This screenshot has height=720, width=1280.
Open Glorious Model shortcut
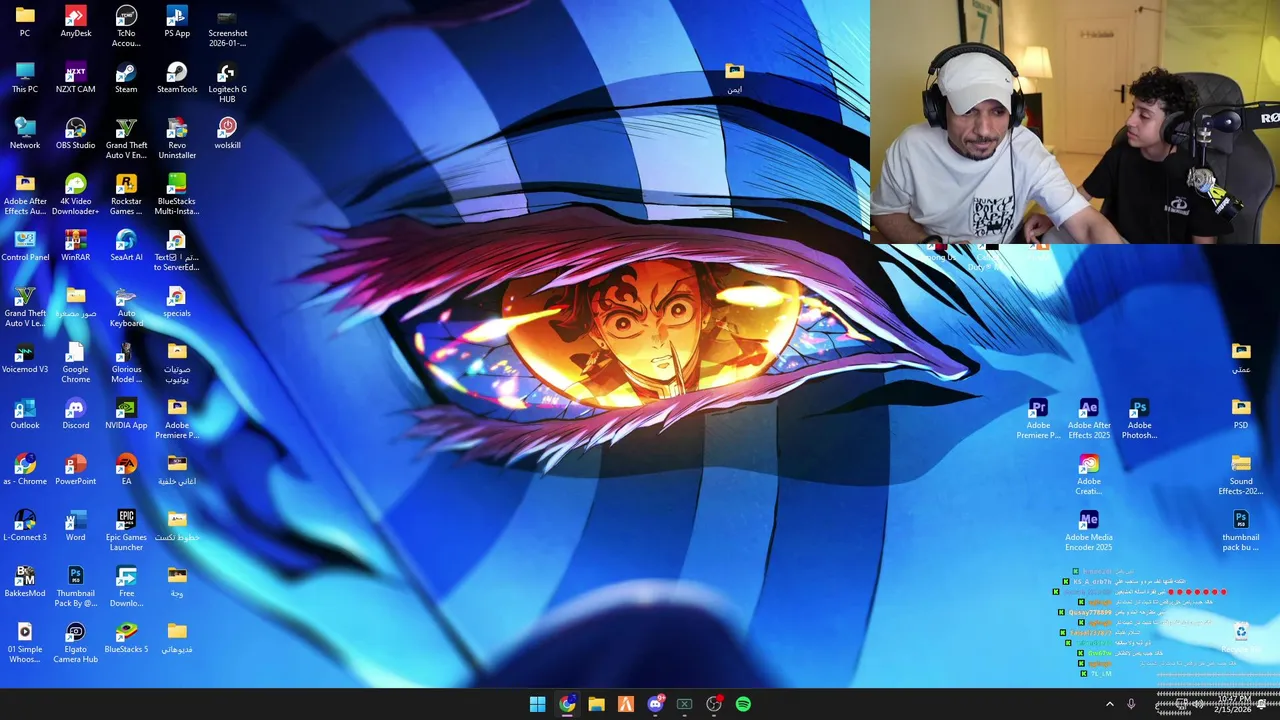[x=126, y=362]
